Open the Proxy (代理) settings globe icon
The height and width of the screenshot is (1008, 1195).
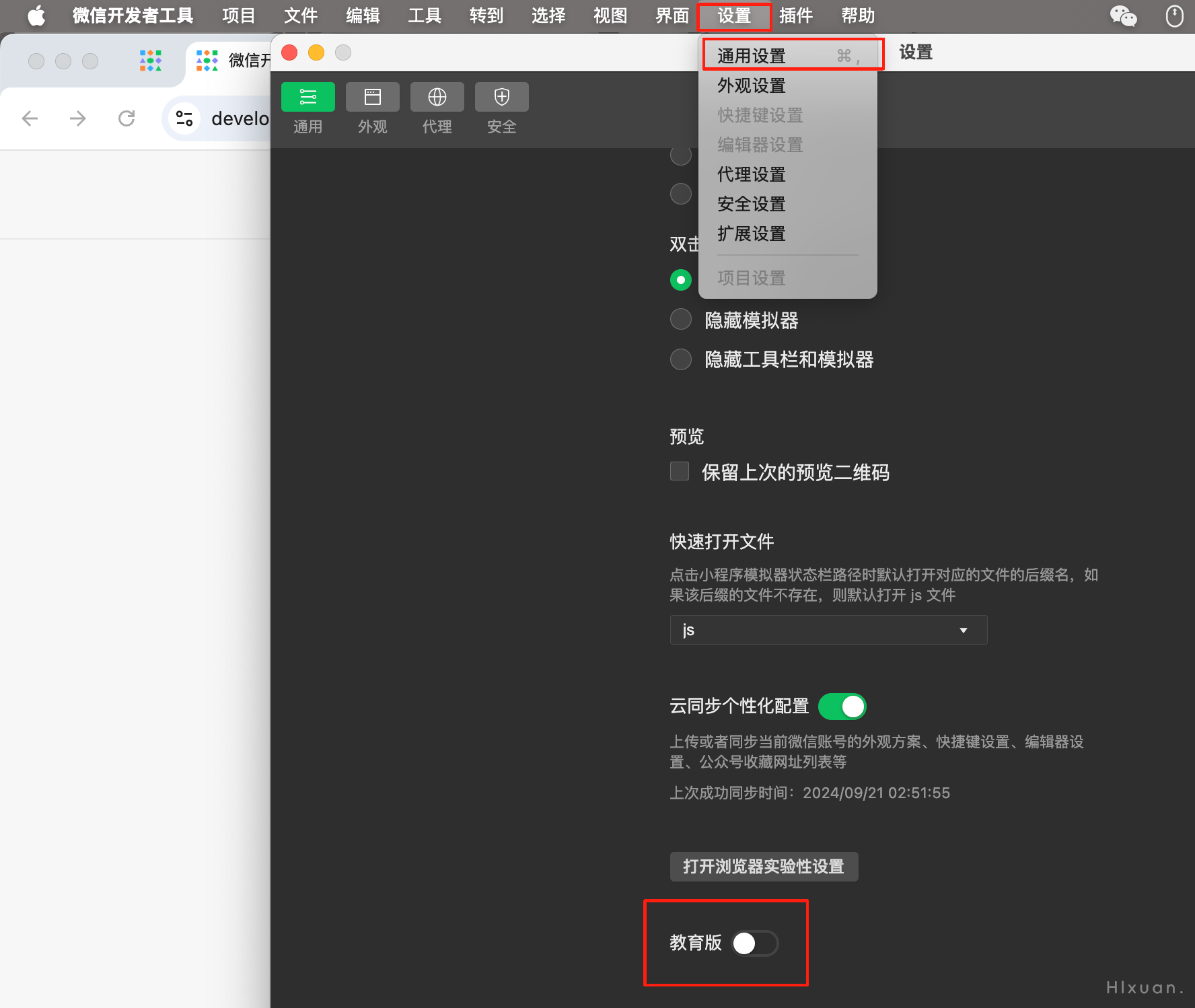click(437, 97)
